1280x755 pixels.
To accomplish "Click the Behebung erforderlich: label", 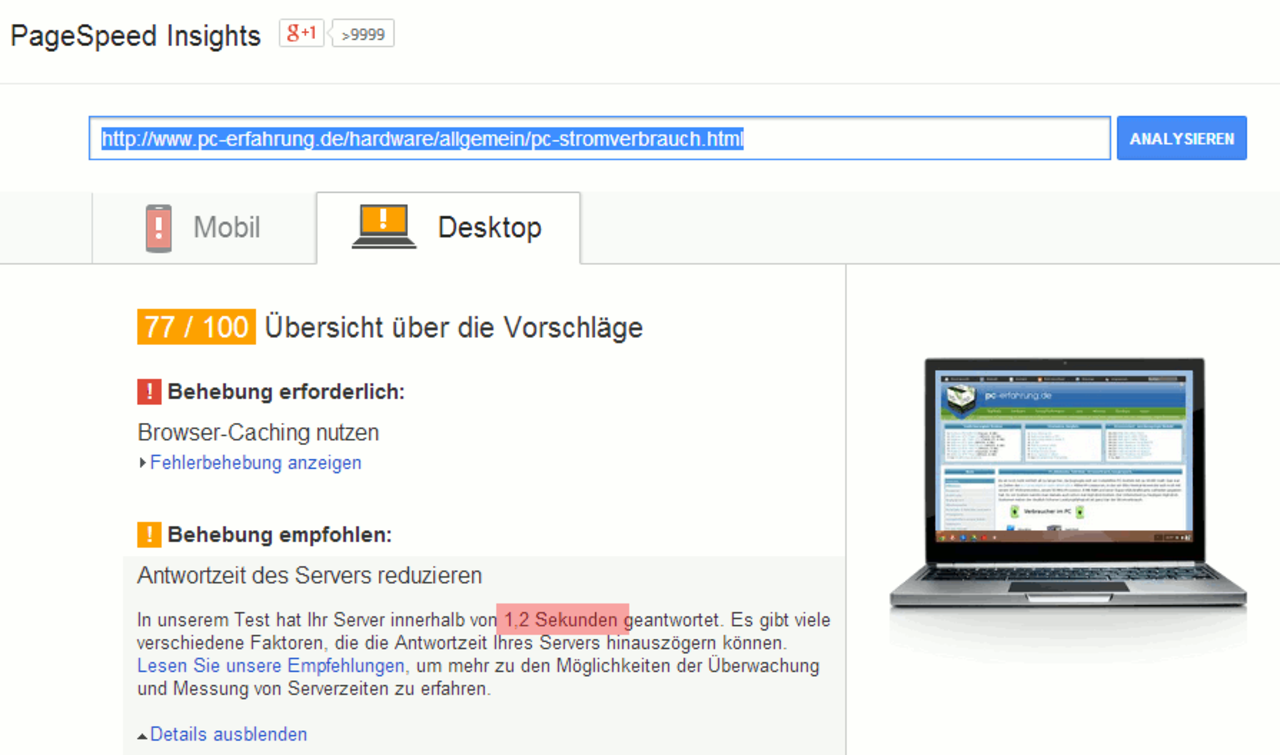I will click(x=286, y=392).
